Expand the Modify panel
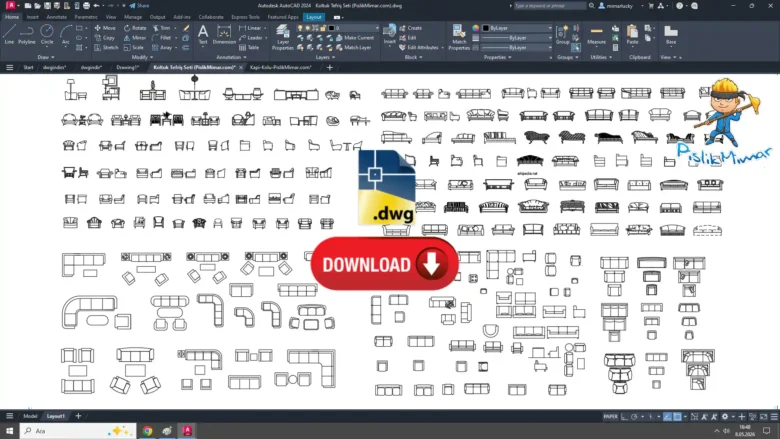780x439 pixels. point(142,57)
